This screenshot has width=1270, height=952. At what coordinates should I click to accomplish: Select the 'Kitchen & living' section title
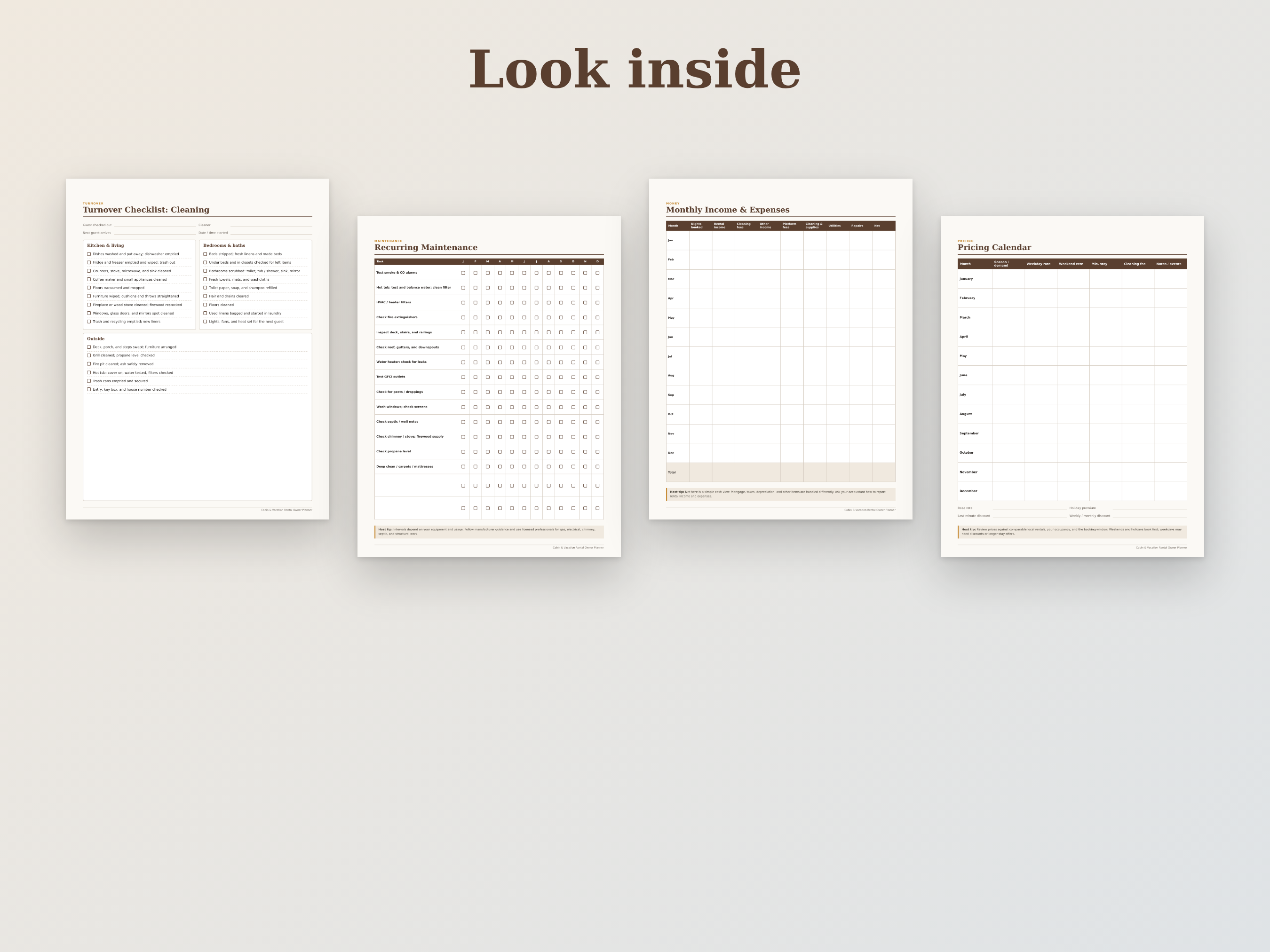pyautogui.click(x=106, y=245)
